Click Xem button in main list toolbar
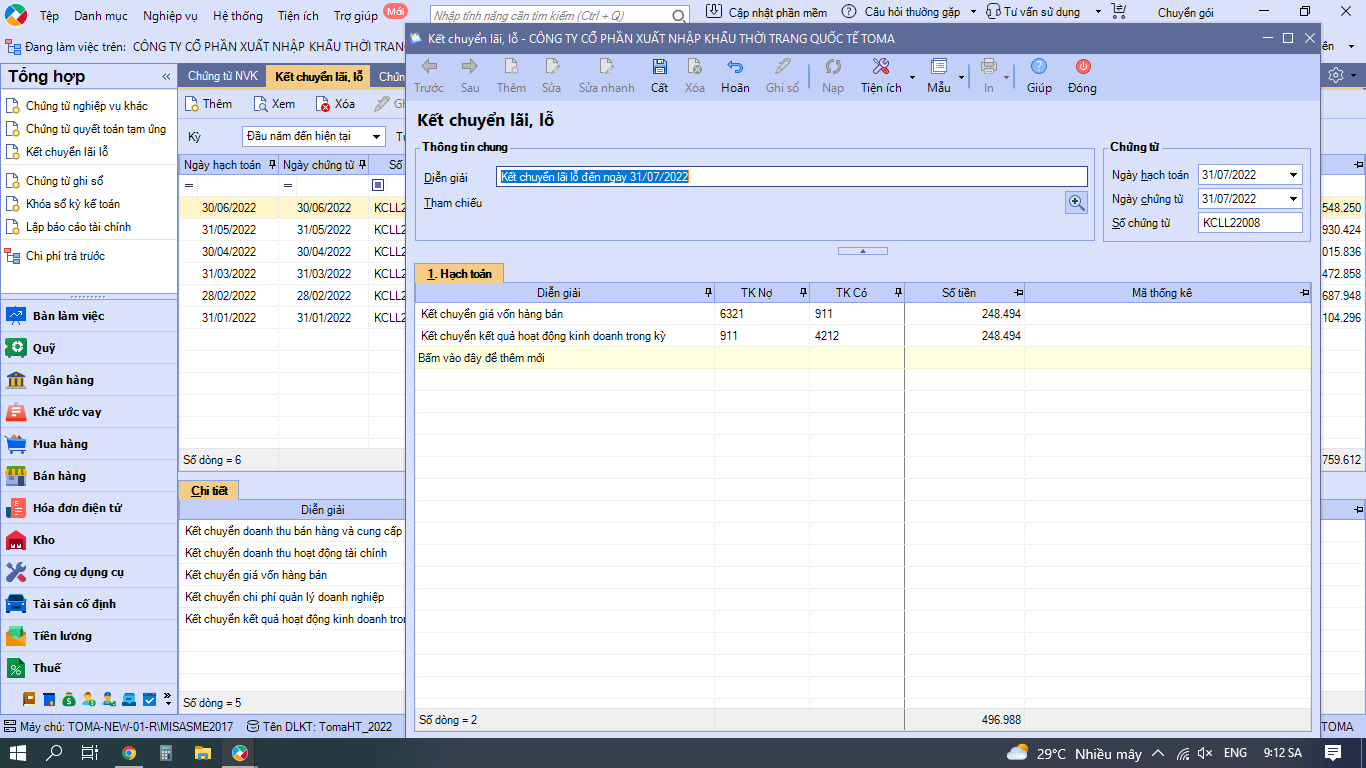The image size is (1366, 768). pyautogui.click(x=274, y=104)
